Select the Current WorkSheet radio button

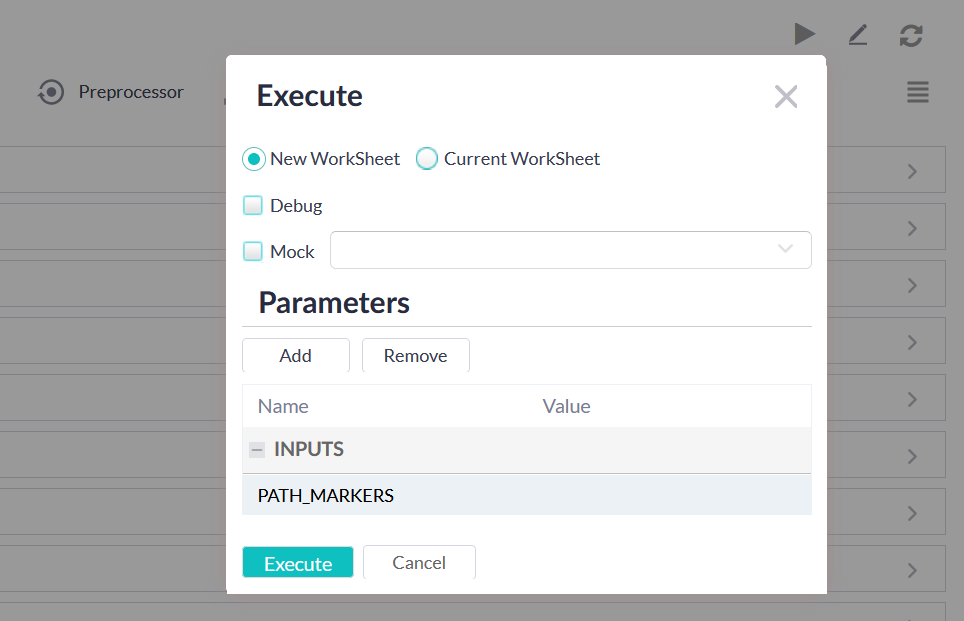click(427, 159)
